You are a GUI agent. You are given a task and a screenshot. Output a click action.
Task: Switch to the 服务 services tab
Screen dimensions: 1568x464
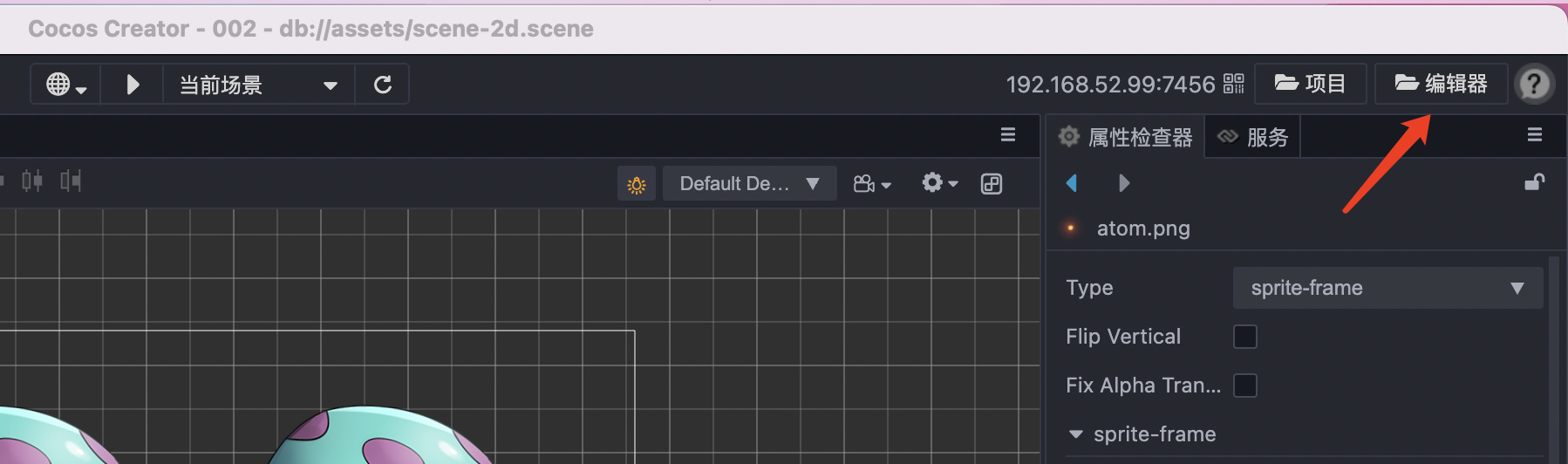pyautogui.click(x=1252, y=137)
